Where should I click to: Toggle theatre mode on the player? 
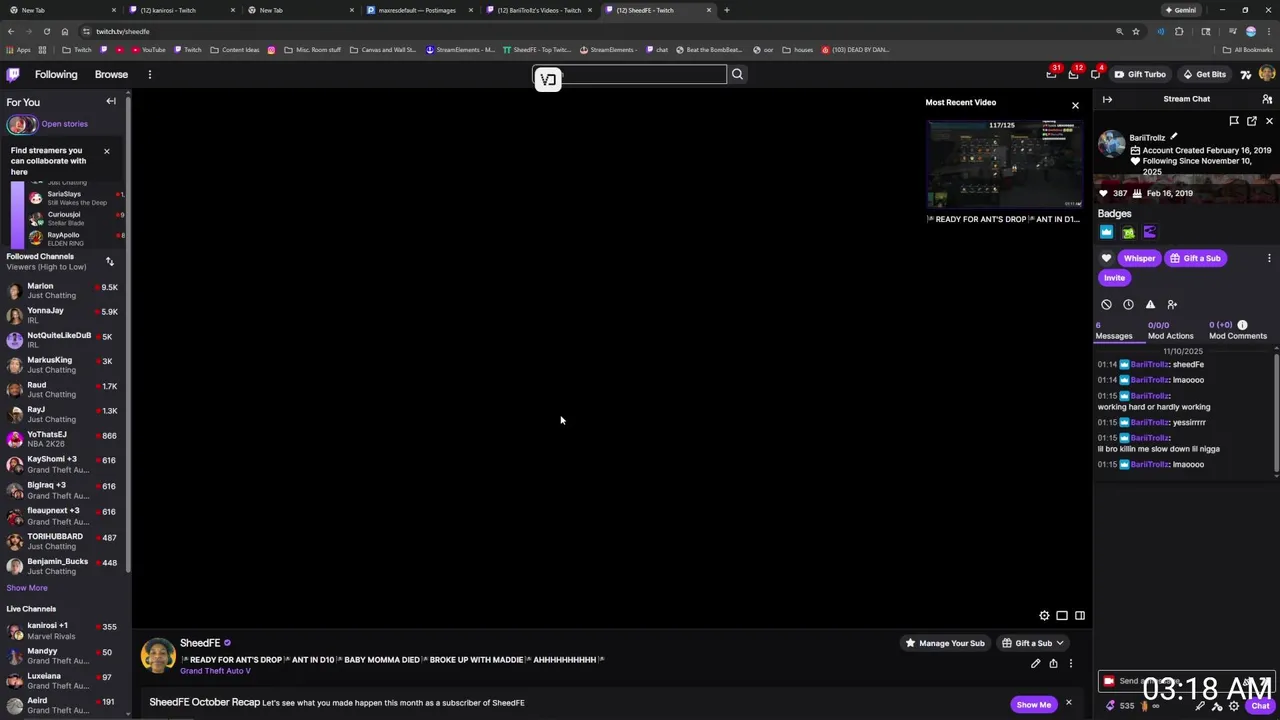coord(1062,615)
